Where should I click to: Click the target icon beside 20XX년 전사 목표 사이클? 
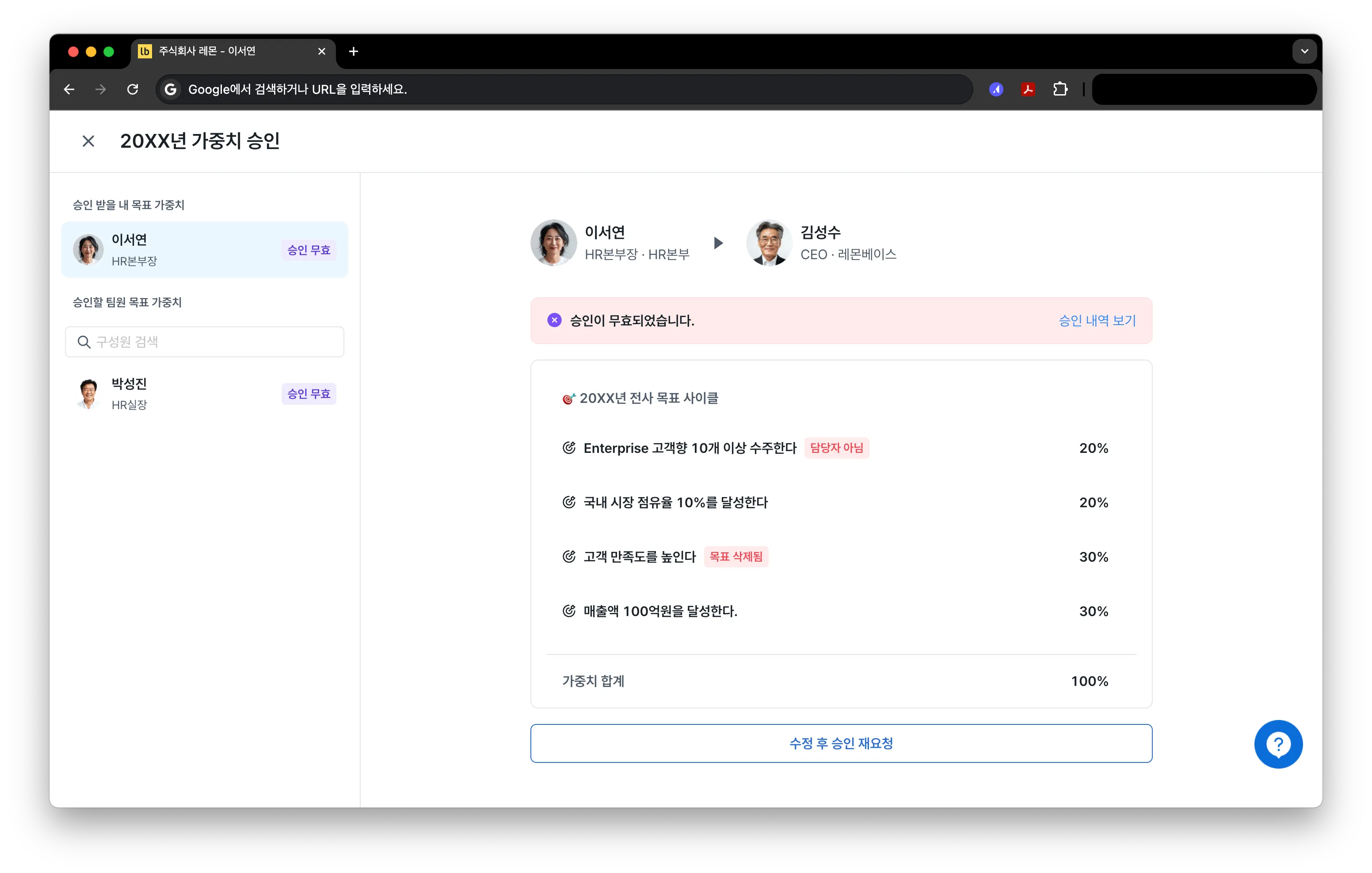[568, 398]
